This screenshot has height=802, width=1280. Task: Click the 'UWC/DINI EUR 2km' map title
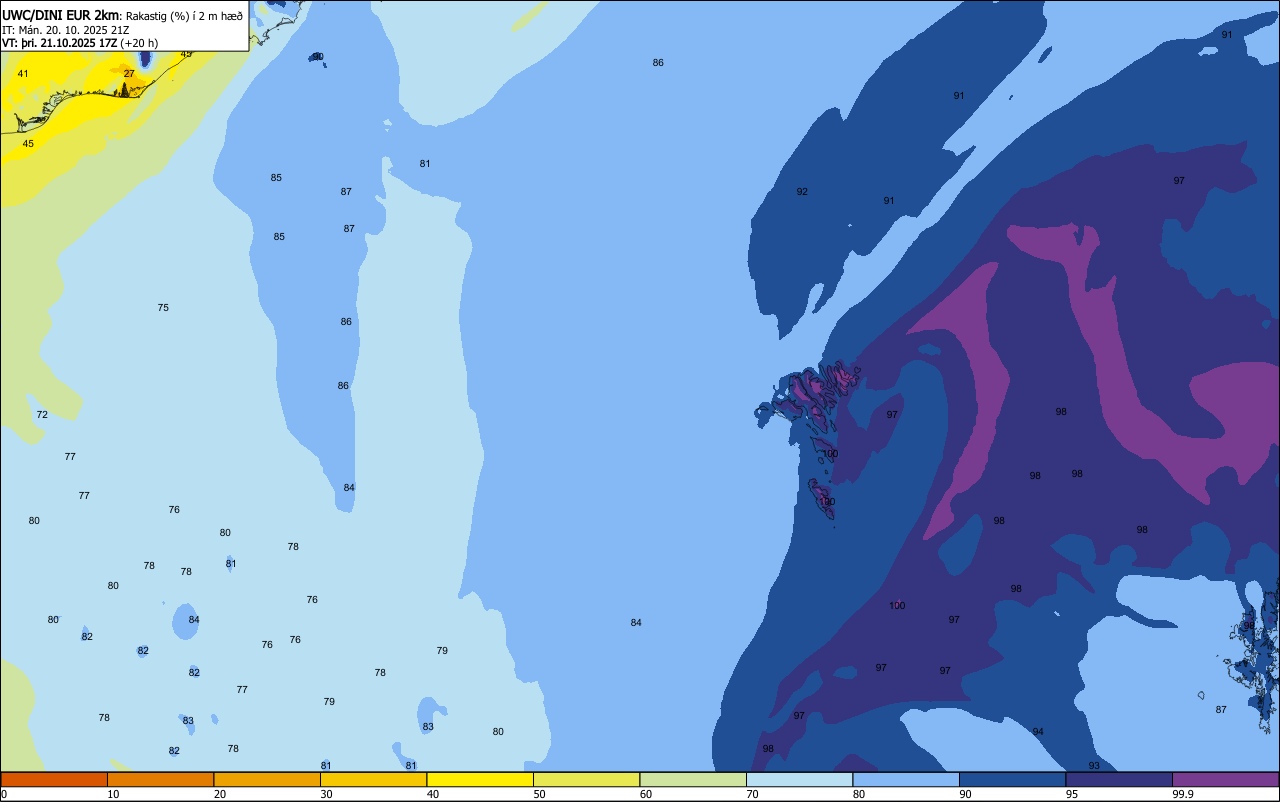tap(60, 15)
